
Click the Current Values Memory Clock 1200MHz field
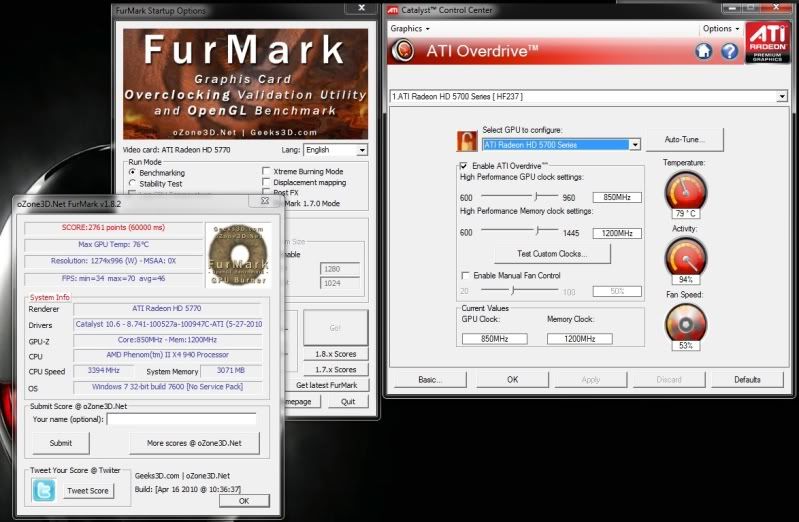pyautogui.click(x=579, y=338)
